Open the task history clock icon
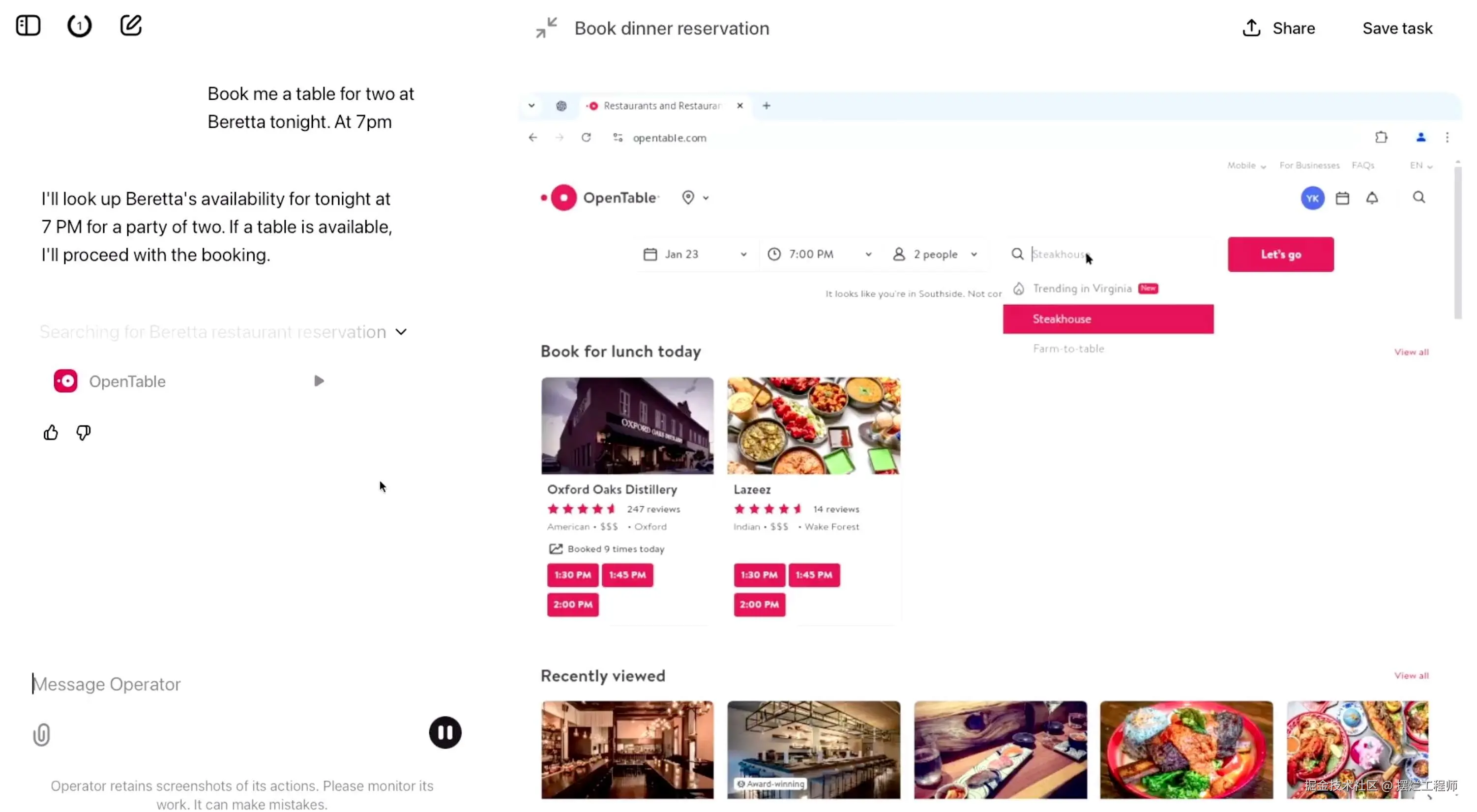Viewport: 1477px width, 812px height. [79, 26]
